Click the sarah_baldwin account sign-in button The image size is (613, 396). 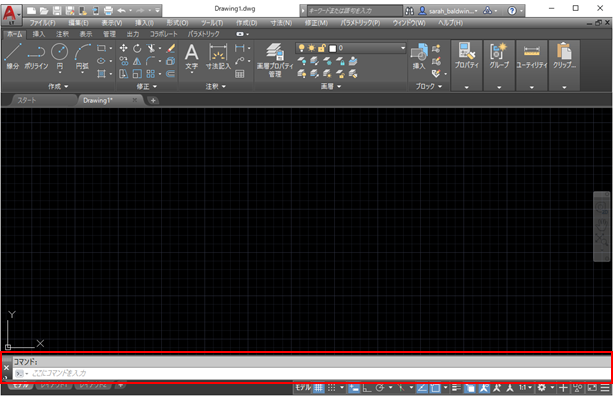tap(448, 11)
